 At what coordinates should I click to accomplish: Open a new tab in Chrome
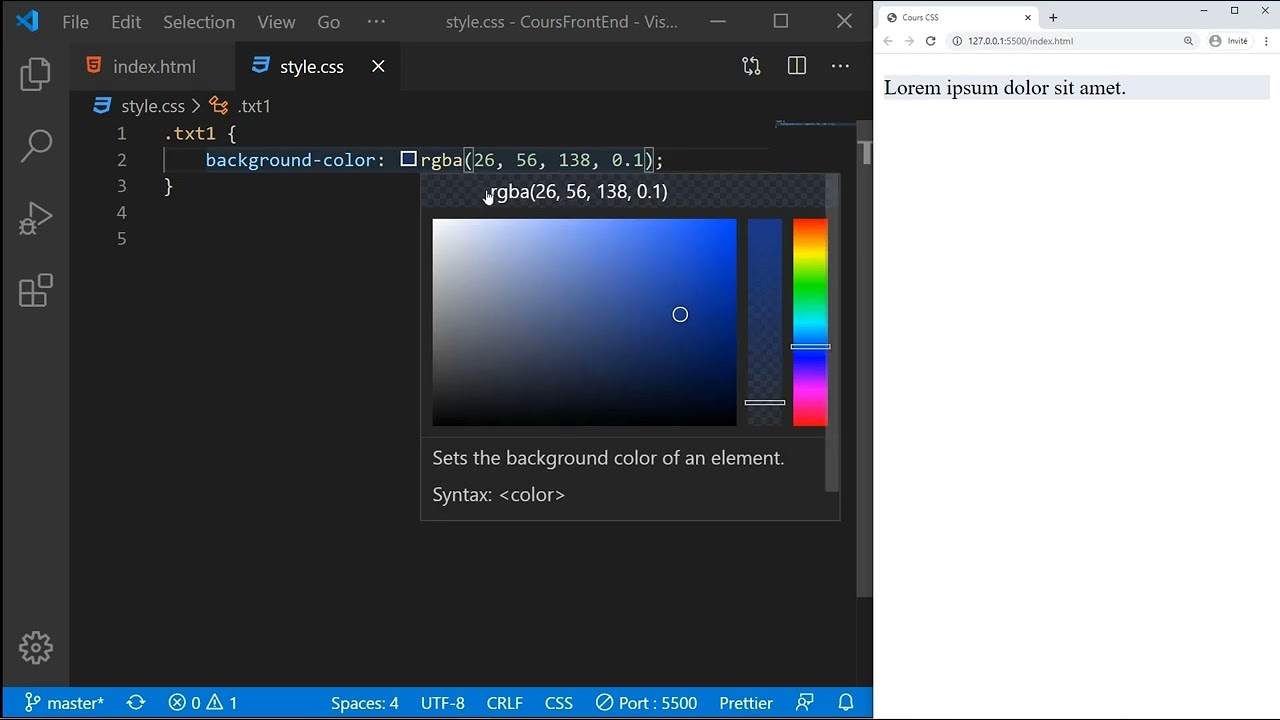1053,17
